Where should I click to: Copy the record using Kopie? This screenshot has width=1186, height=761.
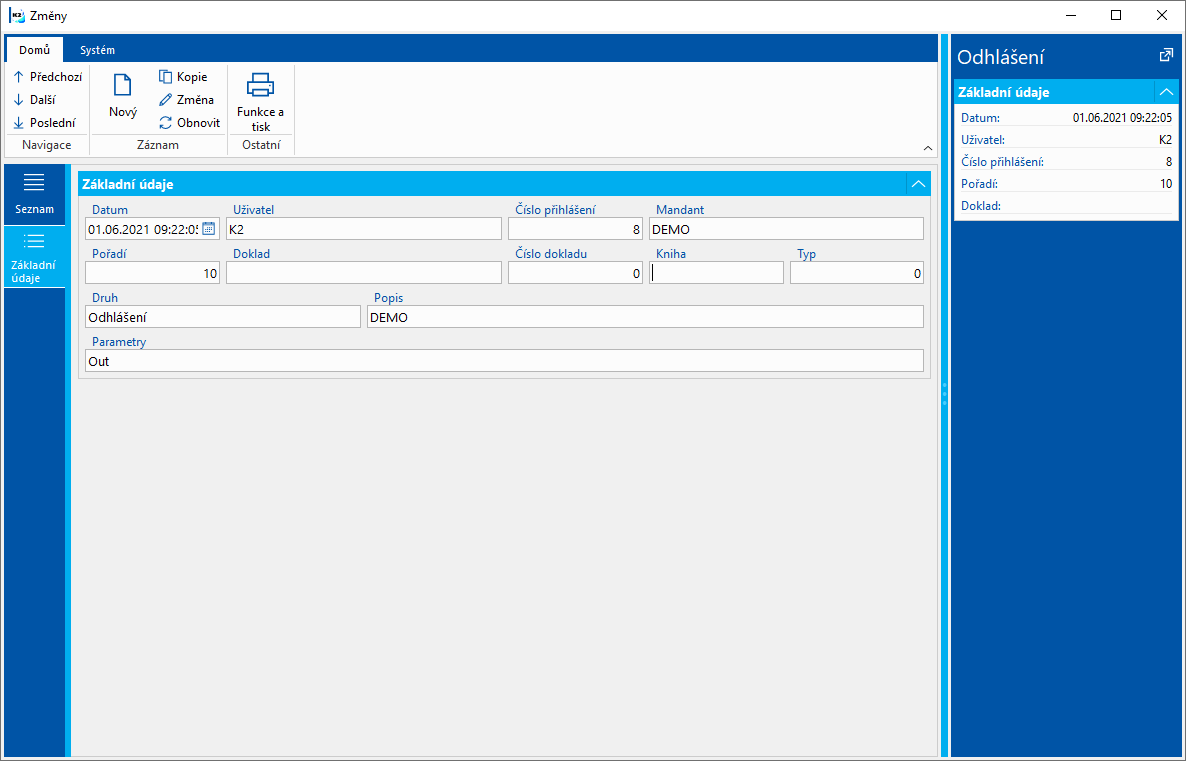183,77
